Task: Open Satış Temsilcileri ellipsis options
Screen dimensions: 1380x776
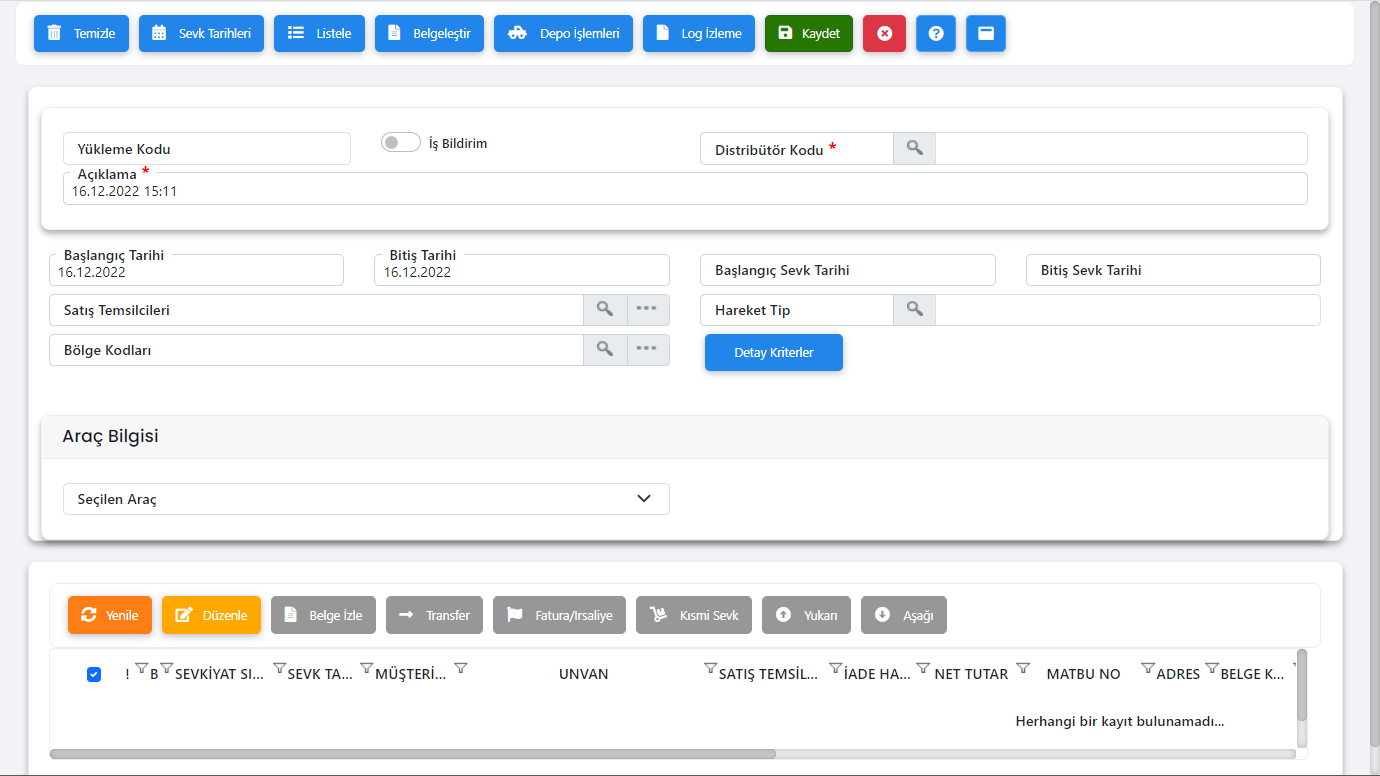Action: 647,309
